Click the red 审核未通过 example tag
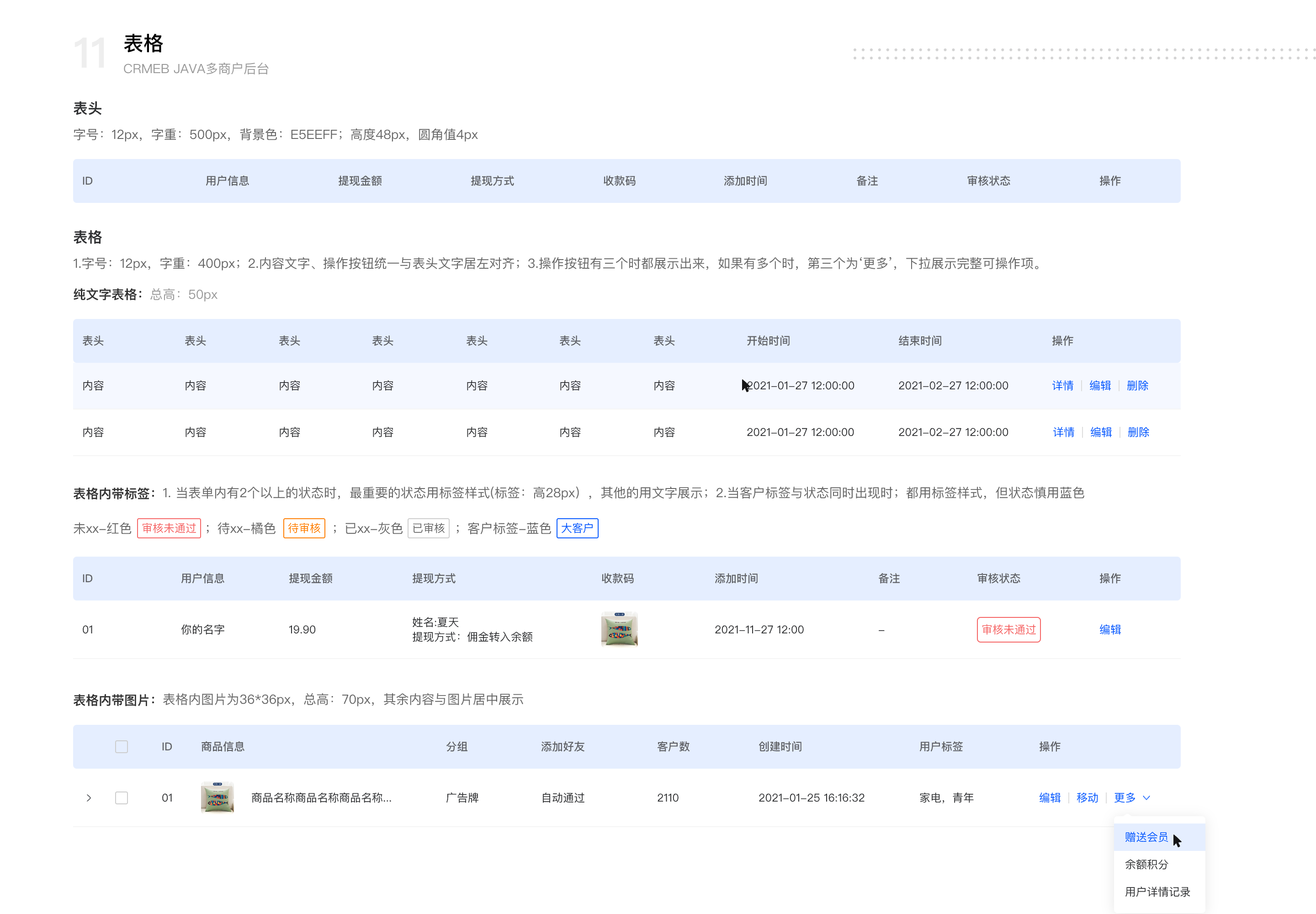The width and height of the screenshot is (1316, 914). click(x=169, y=528)
